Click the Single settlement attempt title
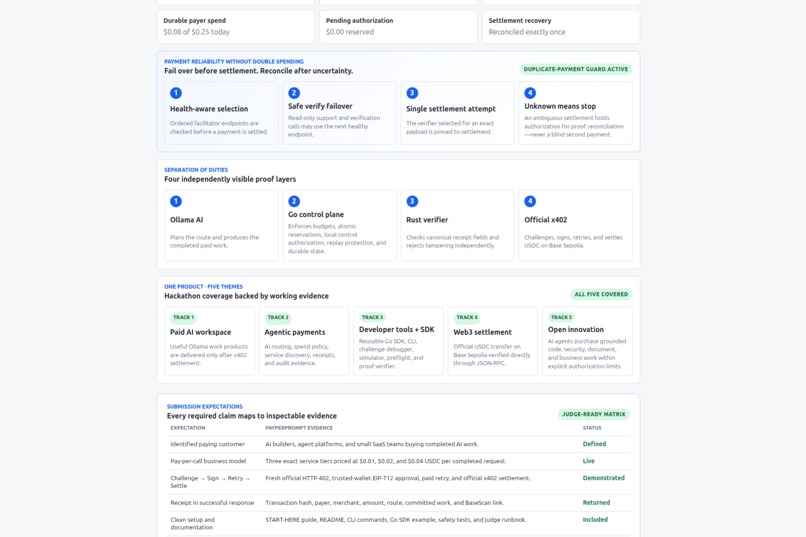 pyautogui.click(x=451, y=109)
